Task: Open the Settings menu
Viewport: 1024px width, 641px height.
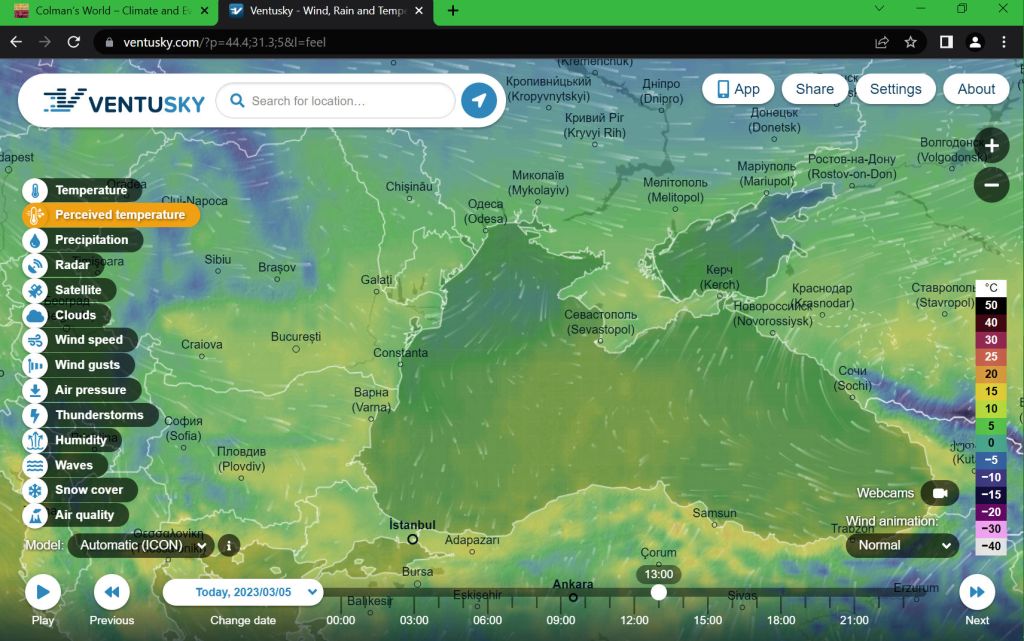Action: pyautogui.click(x=895, y=89)
